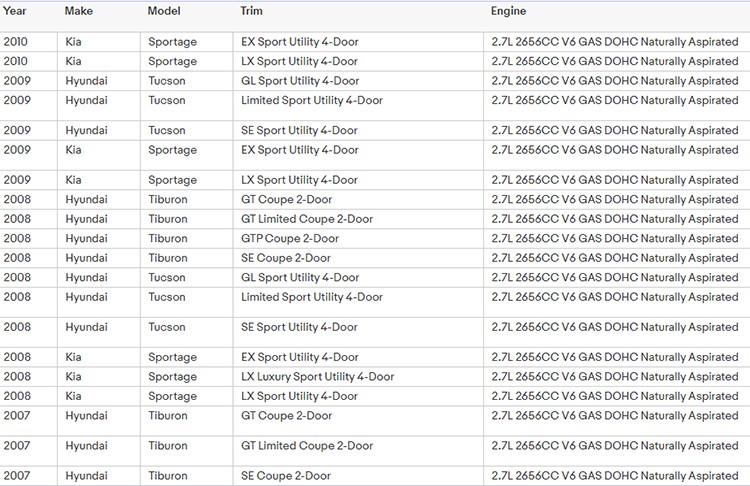Select Limited Sport Utility 4-Door trim for 2009 Tucson
Image resolution: width=750 pixels, height=486 pixels.
(312, 100)
